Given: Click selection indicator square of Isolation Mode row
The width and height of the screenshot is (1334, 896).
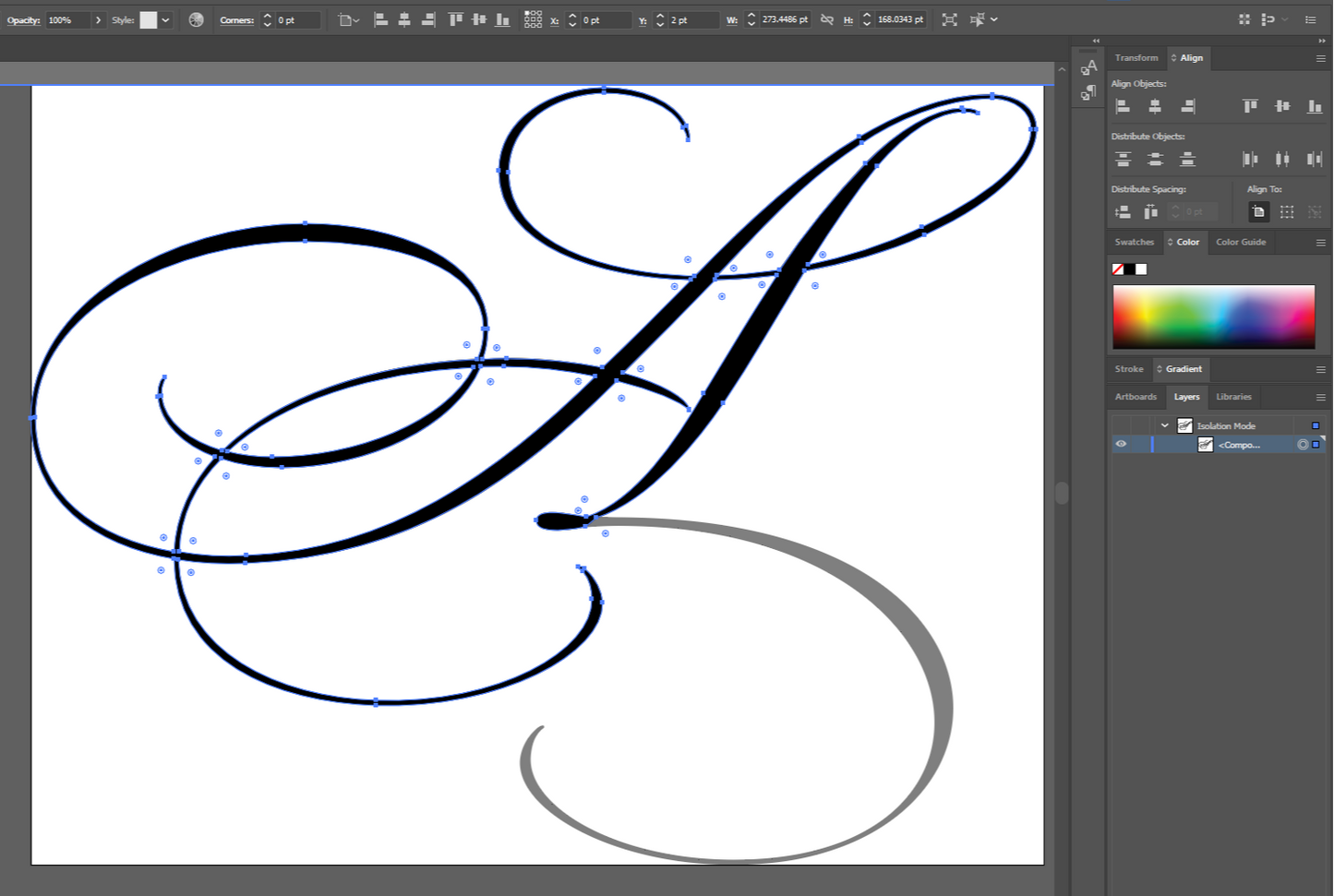Looking at the screenshot, I should tap(1316, 425).
